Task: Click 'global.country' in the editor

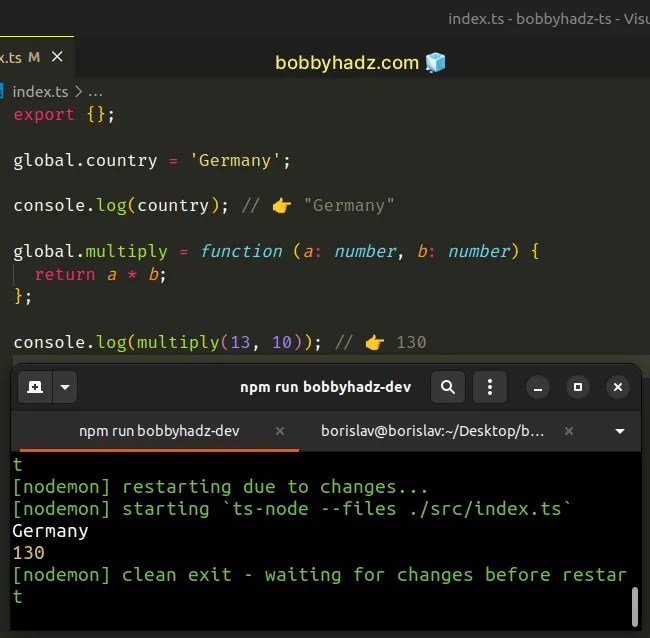Action: (x=85, y=160)
